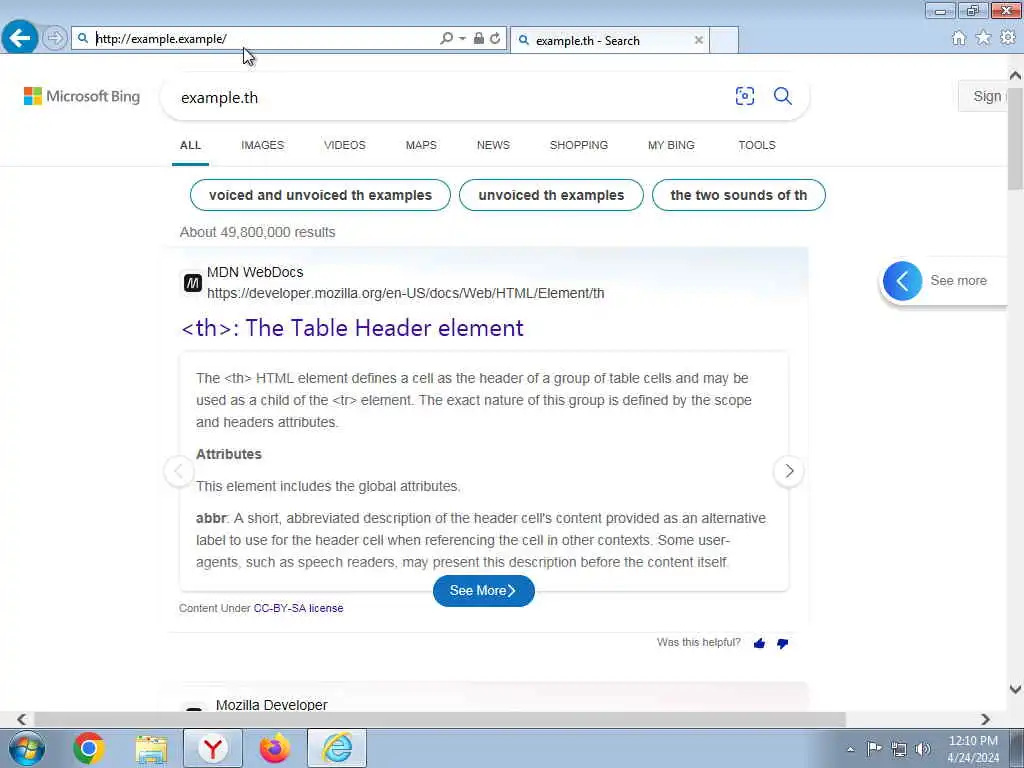Viewport: 1024px width, 768px height.
Task: Select 'voiced and unvoiced th examples' suggestion
Action: [x=320, y=195]
